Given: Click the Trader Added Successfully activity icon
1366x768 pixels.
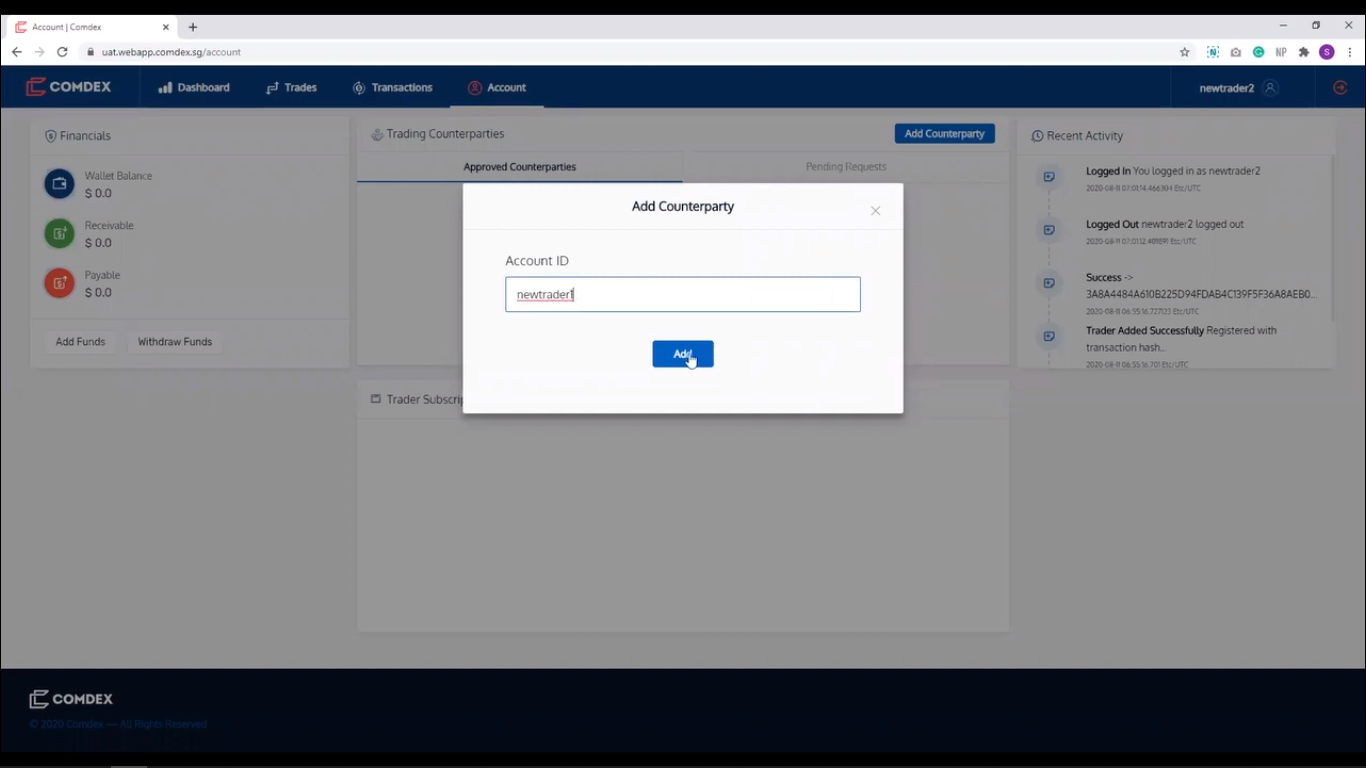Looking at the screenshot, I should [1049, 336].
